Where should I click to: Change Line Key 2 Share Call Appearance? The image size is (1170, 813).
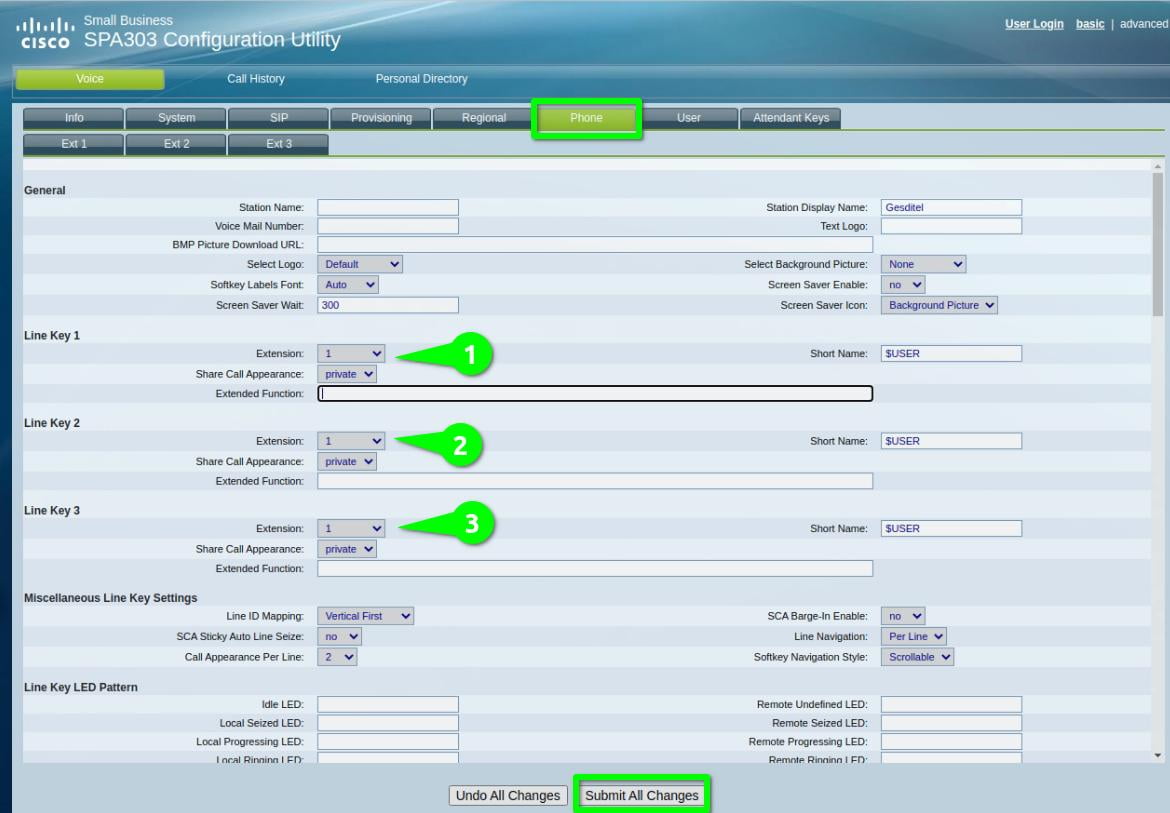point(347,462)
